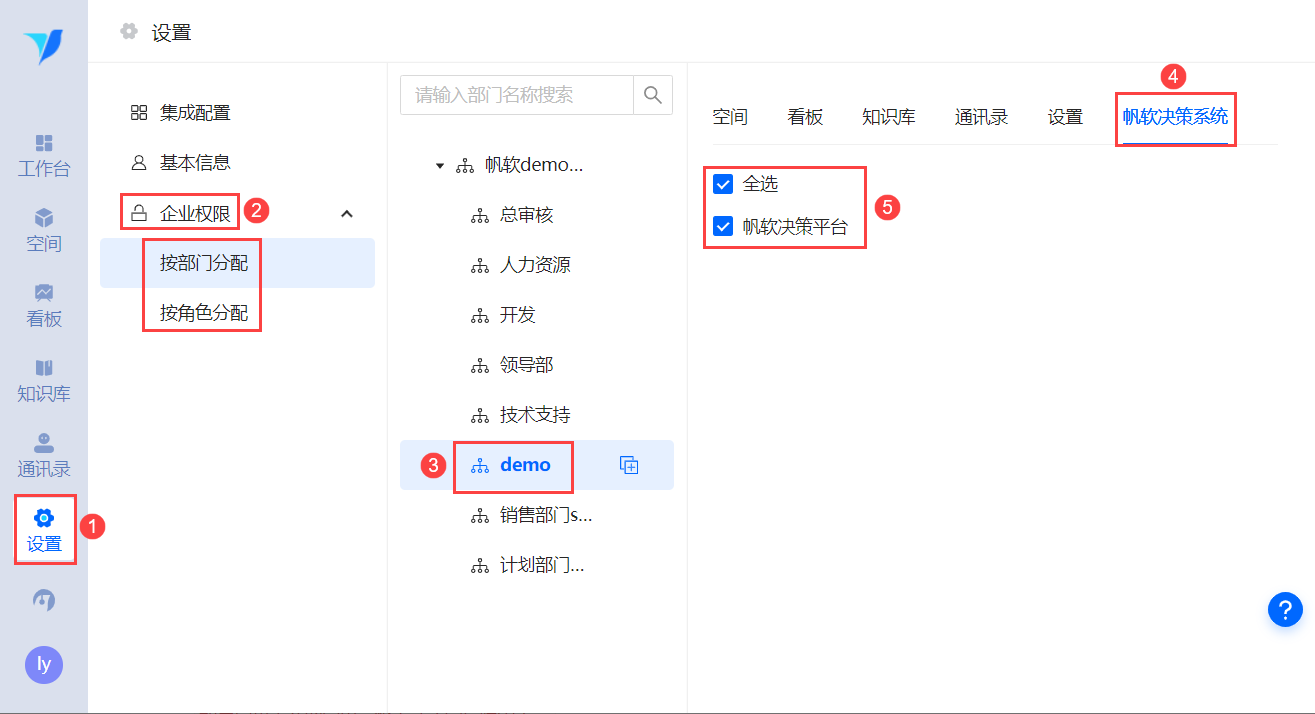The width and height of the screenshot is (1315, 714).
Task: Collapse the 企业权限 menu chevron
Action: [347, 213]
